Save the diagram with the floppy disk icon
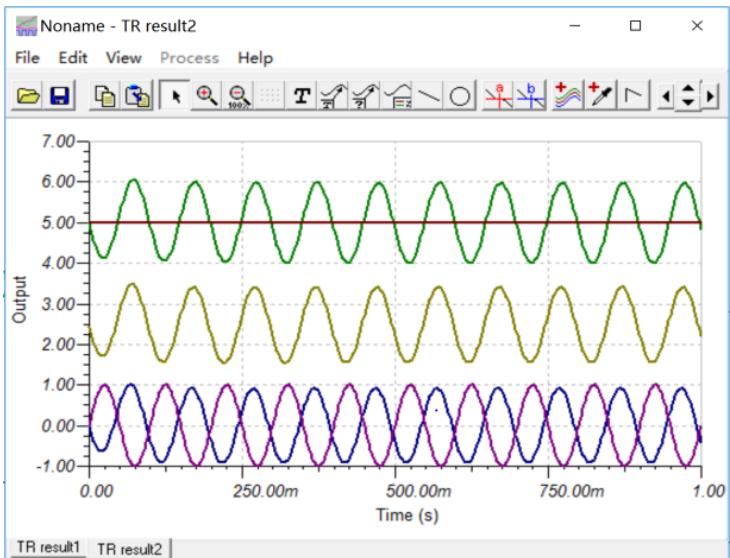Screen dimensions: 730x558 58,96
